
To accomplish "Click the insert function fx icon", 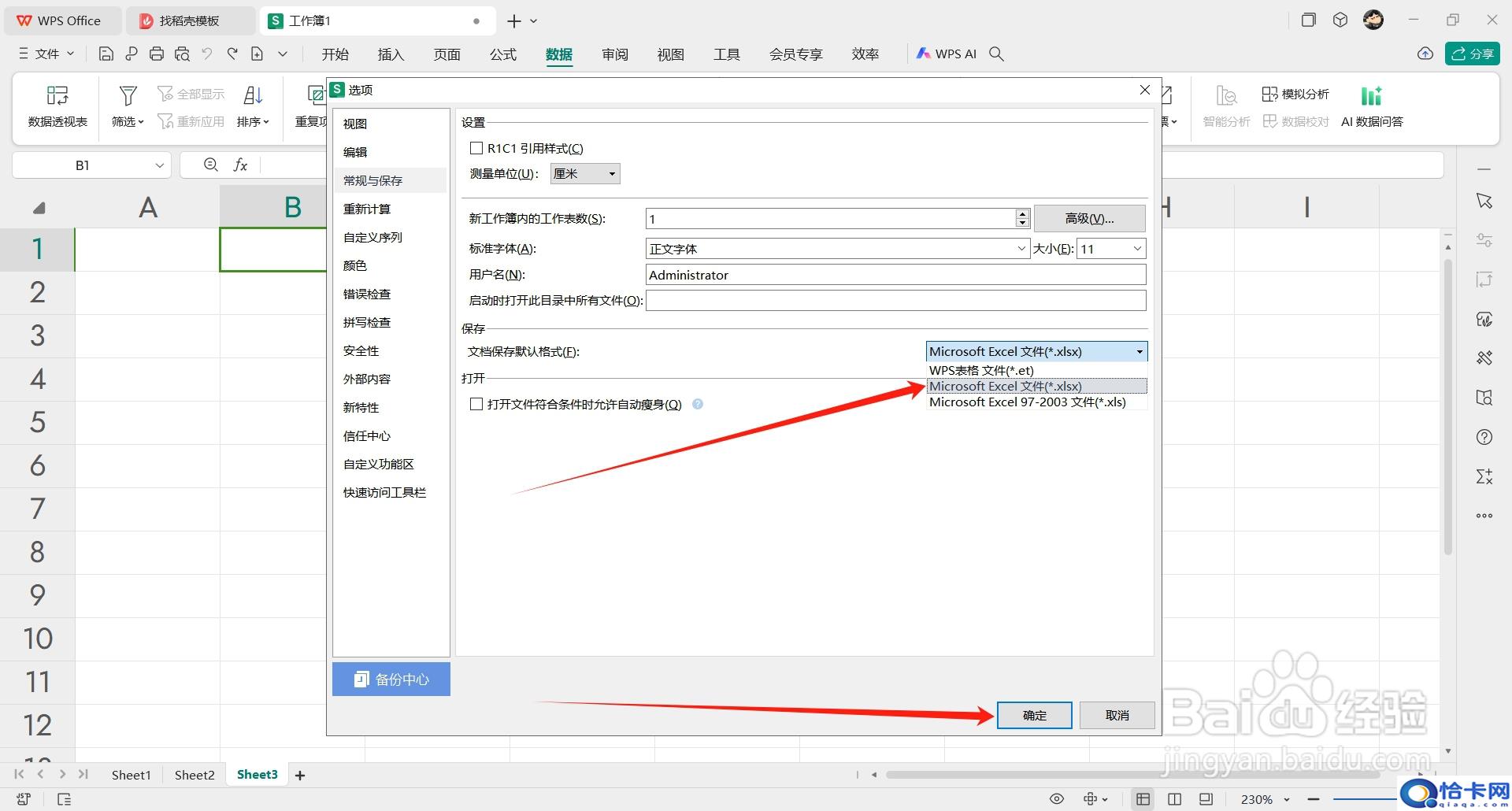I will [240, 165].
